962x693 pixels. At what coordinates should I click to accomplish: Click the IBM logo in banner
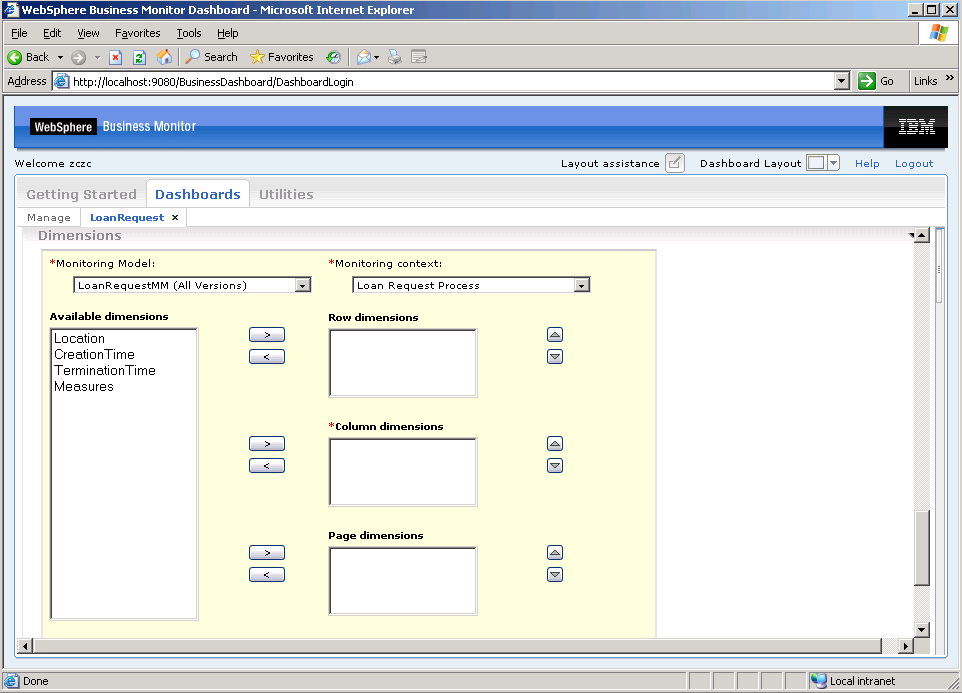[916, 127]
